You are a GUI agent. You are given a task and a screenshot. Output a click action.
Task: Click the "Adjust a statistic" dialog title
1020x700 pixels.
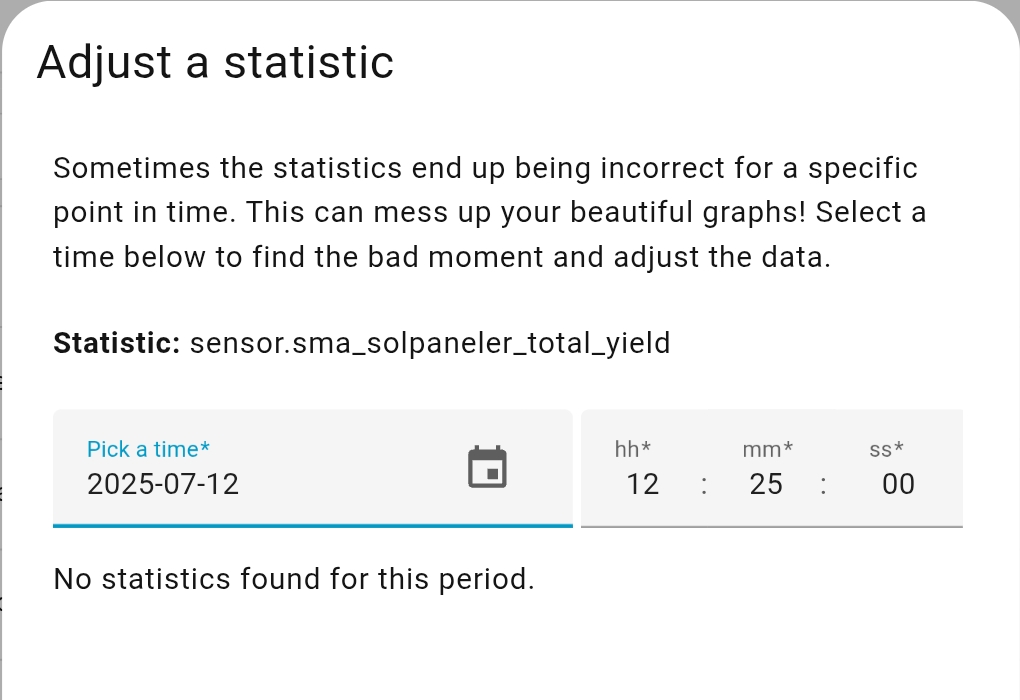point(215,63)
